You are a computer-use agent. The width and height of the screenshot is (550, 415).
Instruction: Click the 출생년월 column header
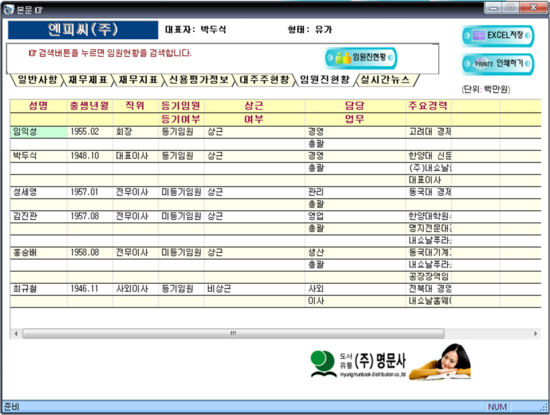(89, 106)
